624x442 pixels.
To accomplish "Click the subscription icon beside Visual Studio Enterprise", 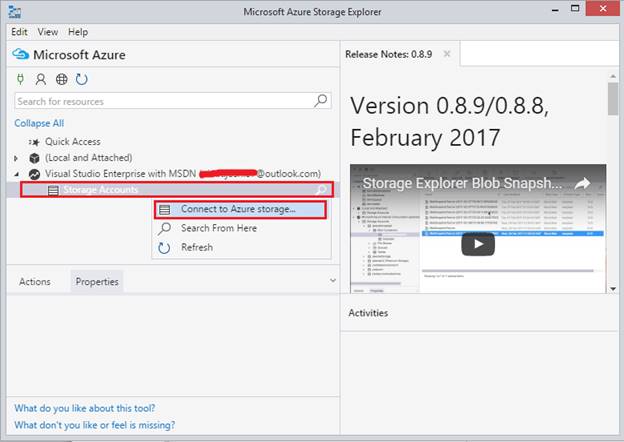I will tap(35, 174).
